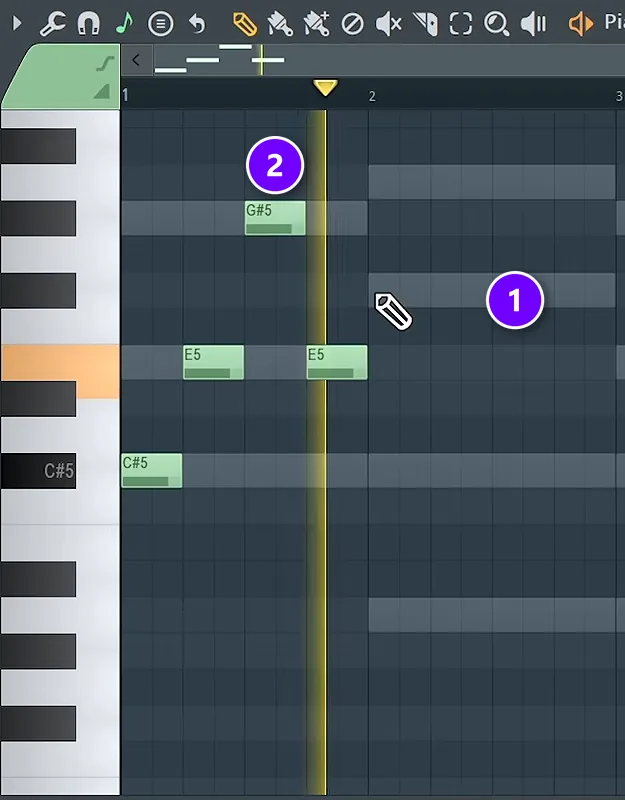Select the E5 note under the playhead

tap(337, 362)
